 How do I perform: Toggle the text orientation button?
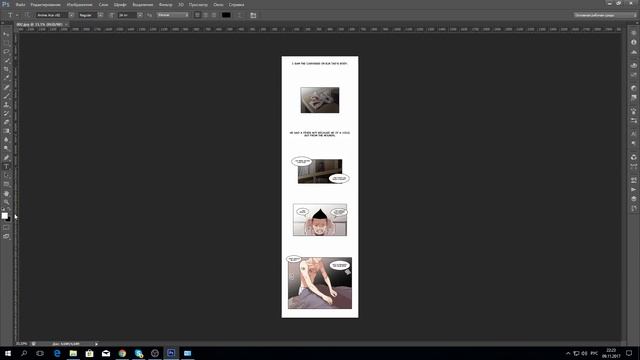[x=27, y=15]
